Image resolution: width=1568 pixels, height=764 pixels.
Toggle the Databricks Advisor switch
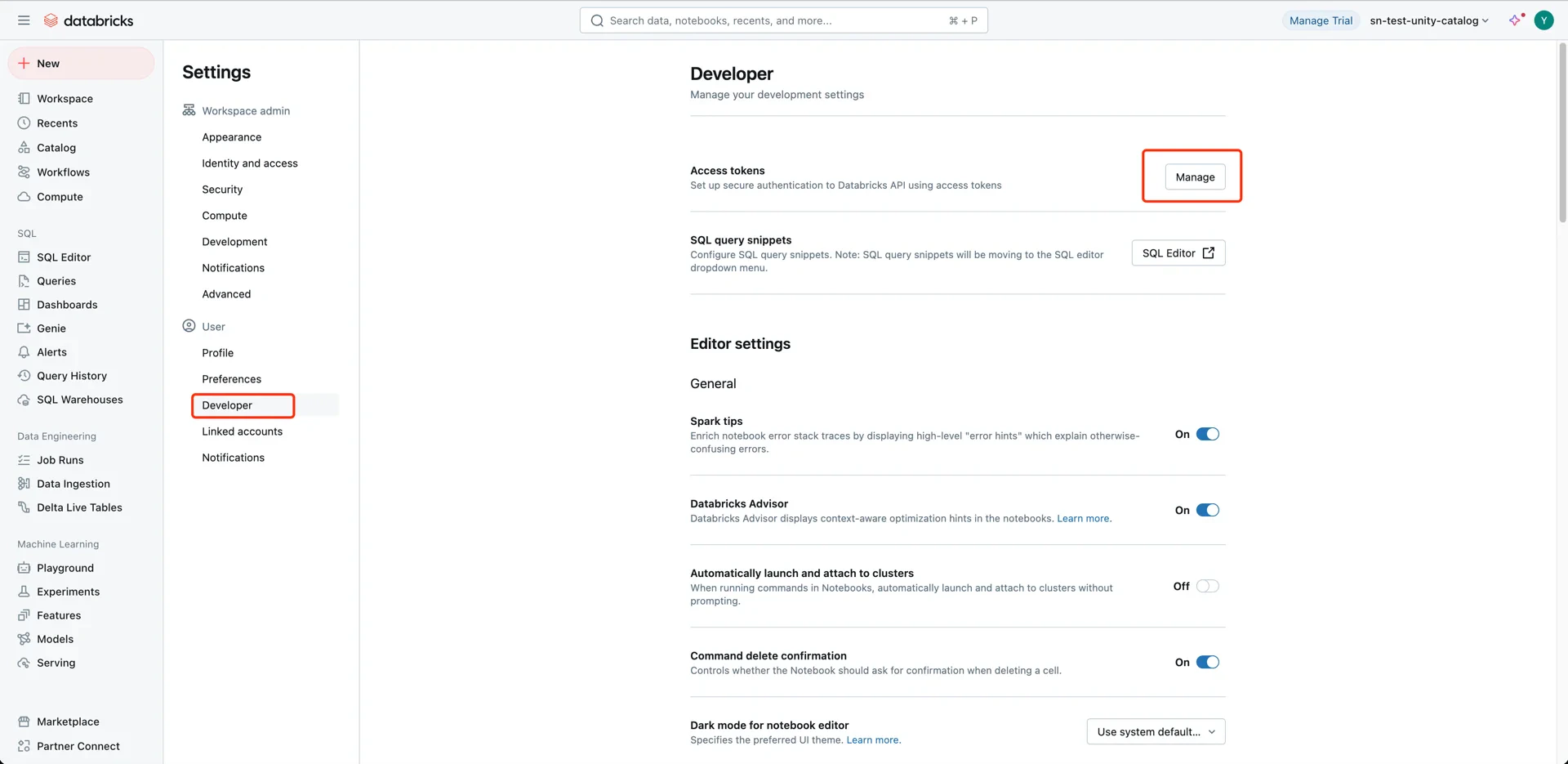coord(1207,510)
